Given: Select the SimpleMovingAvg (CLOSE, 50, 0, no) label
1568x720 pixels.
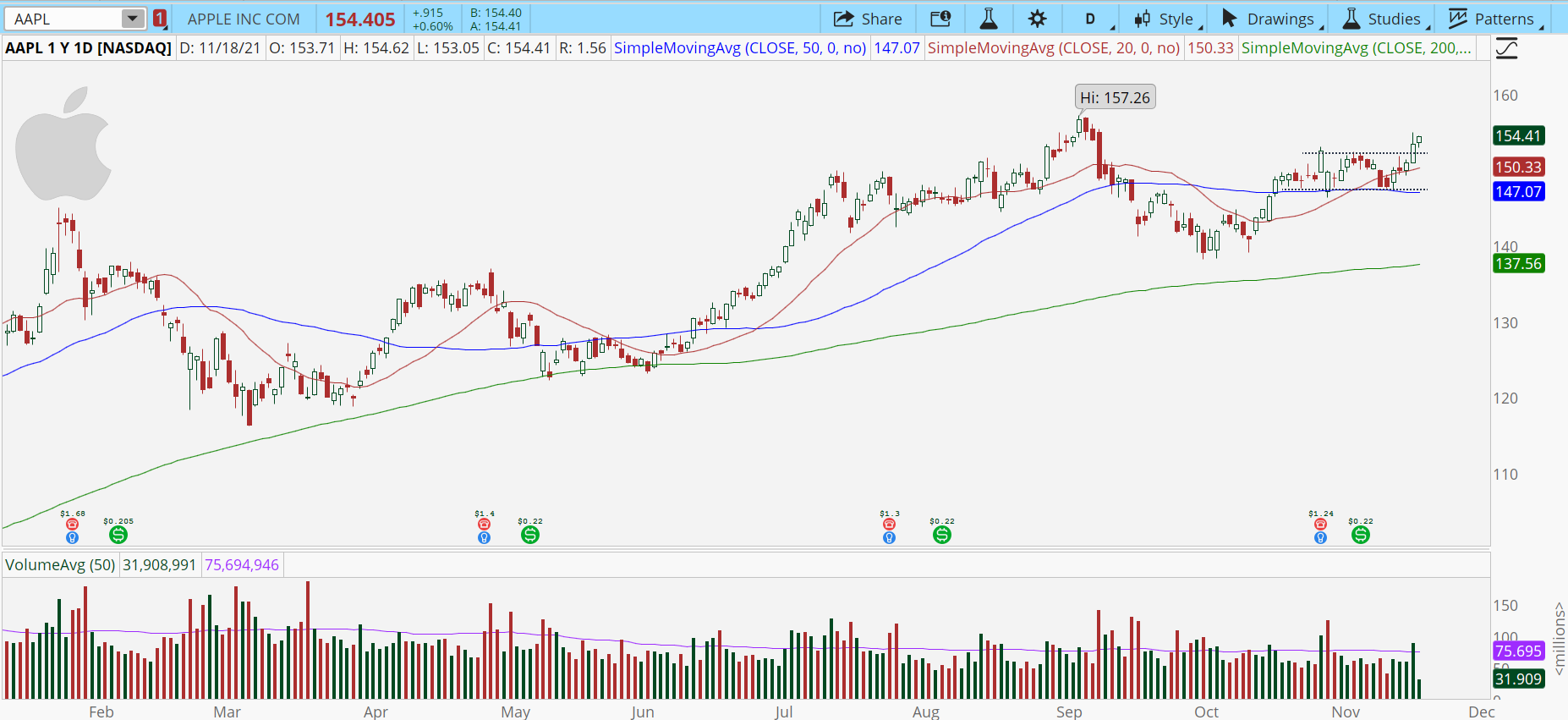Looking at the screenshot, I should click(740, 48).
